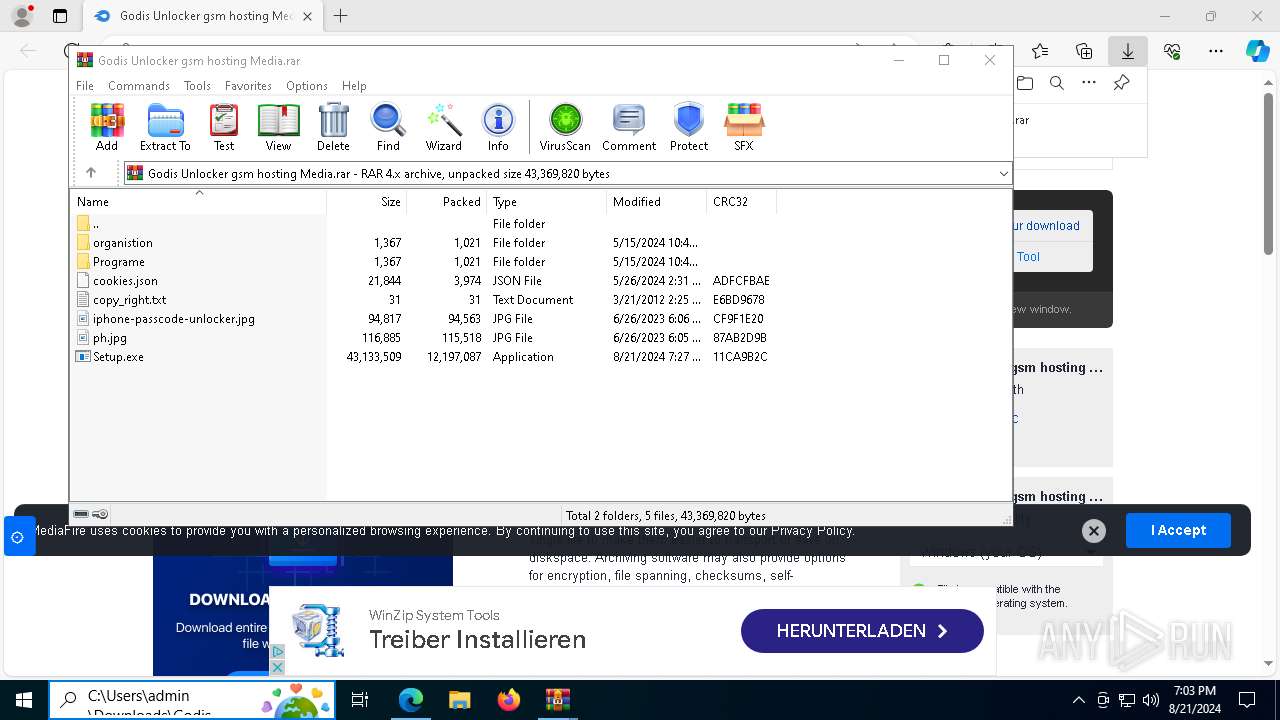Open the File menu in WinRAR

point(85,86)
